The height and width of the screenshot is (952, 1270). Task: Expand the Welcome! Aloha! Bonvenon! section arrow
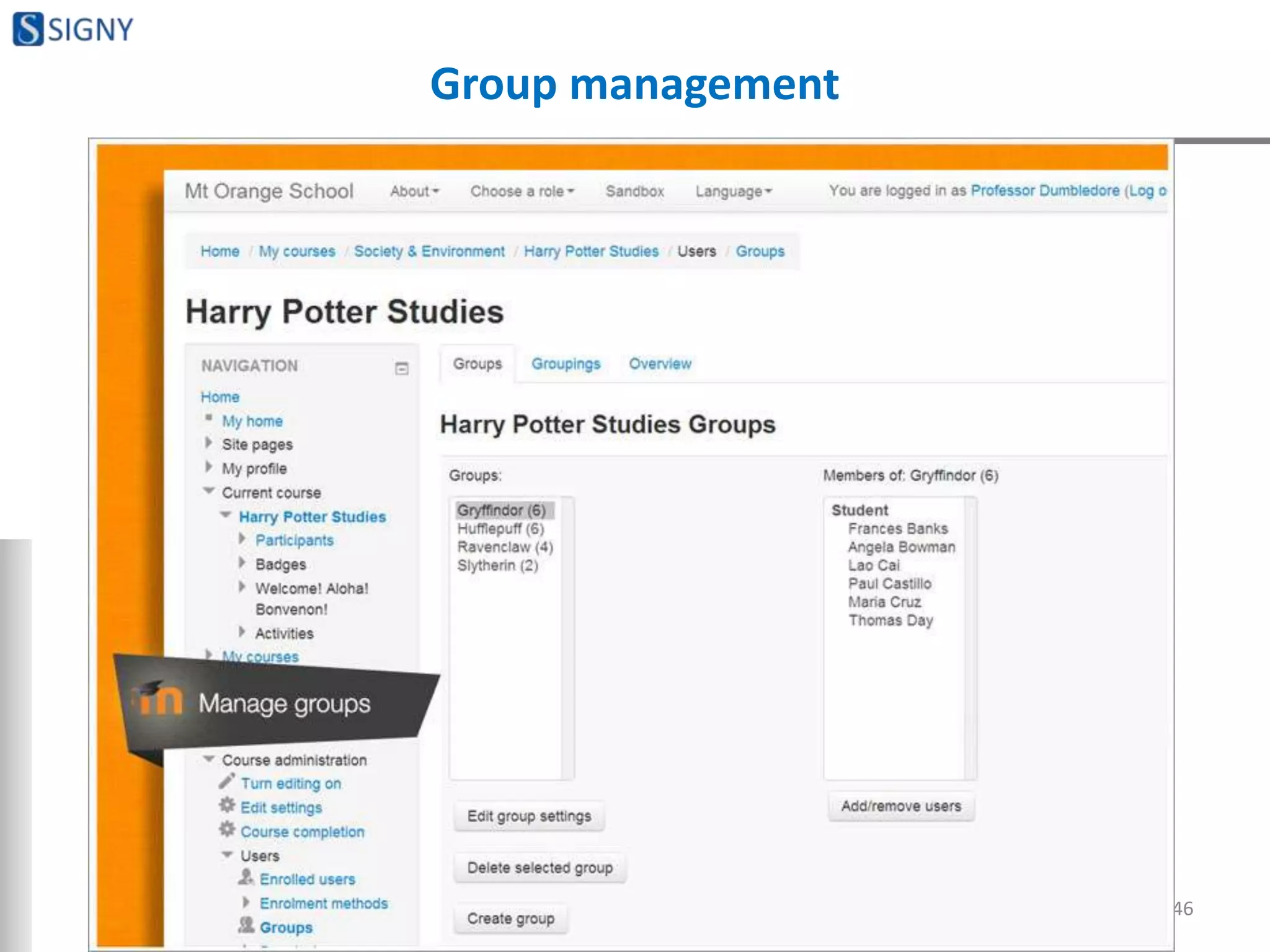[x=242, y=587]
